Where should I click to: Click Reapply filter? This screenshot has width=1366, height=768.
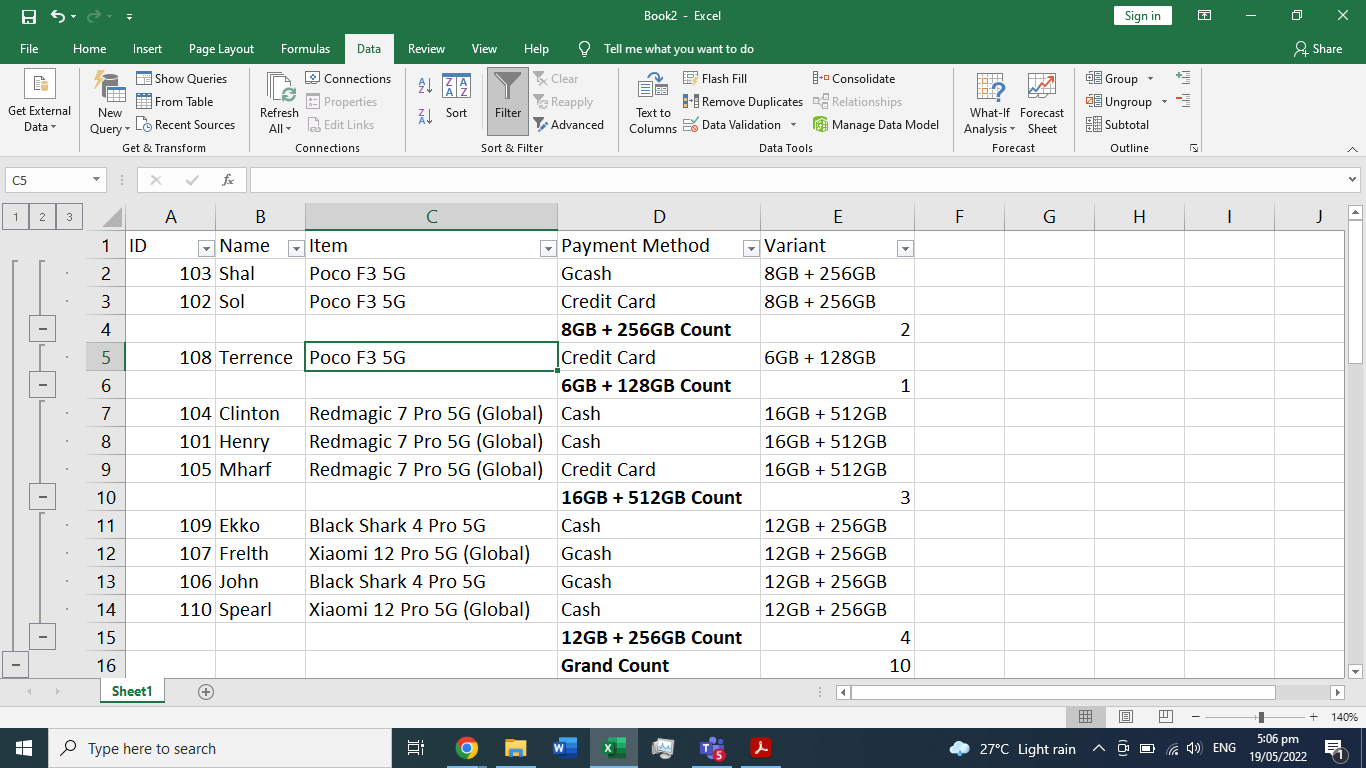[x=563, y=101]
